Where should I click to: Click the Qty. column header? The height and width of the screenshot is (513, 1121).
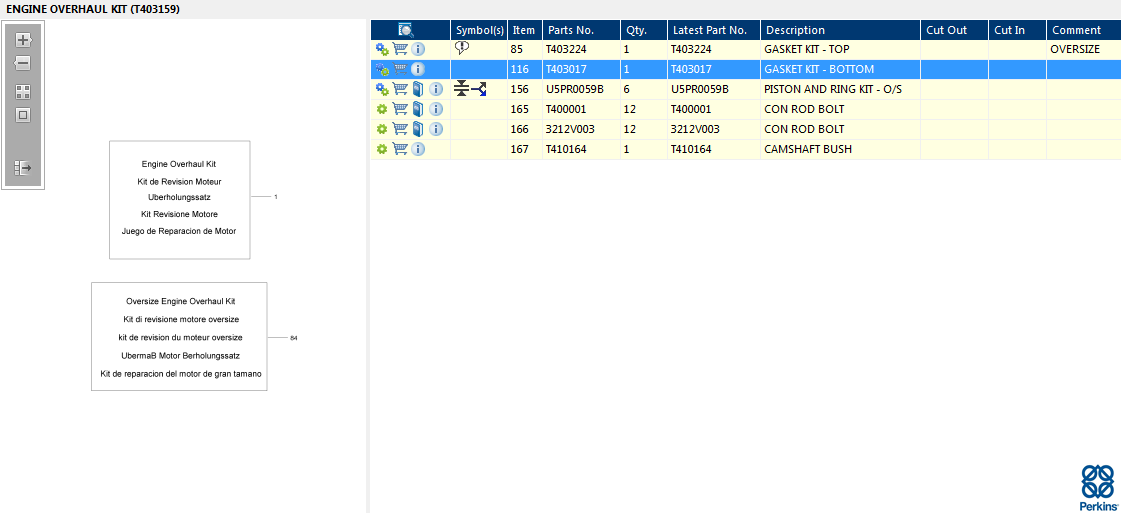637,30
